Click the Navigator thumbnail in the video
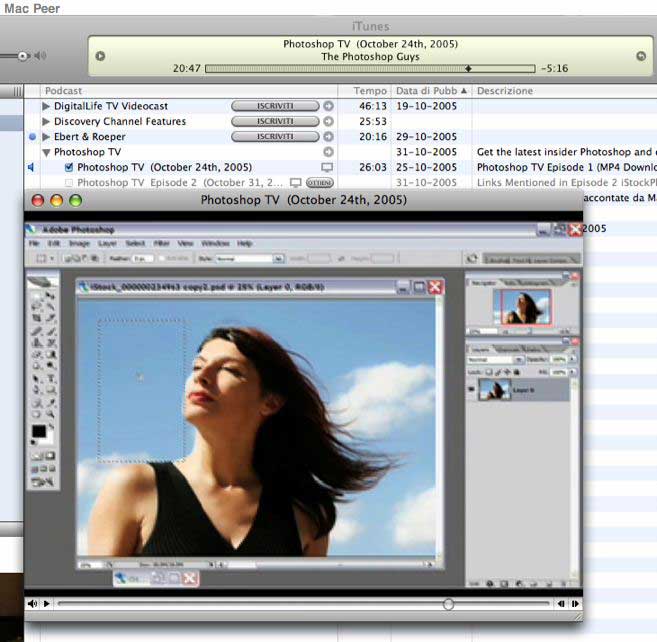Viewport: 657px width, 642px height. (522, 307)
